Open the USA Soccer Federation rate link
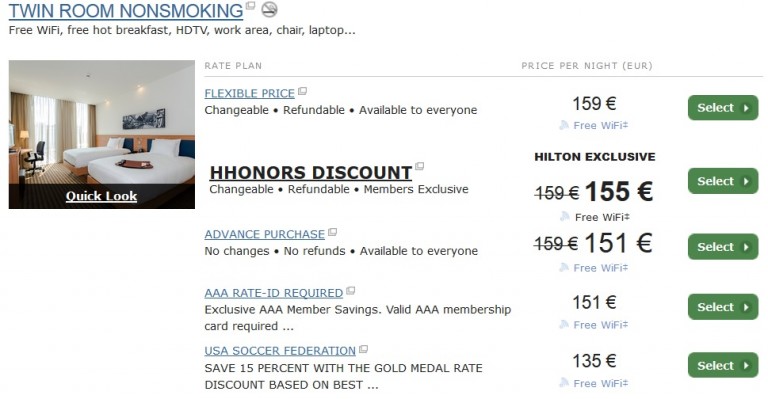The width and height of the screenshot is (768, 399). (280, 351)
